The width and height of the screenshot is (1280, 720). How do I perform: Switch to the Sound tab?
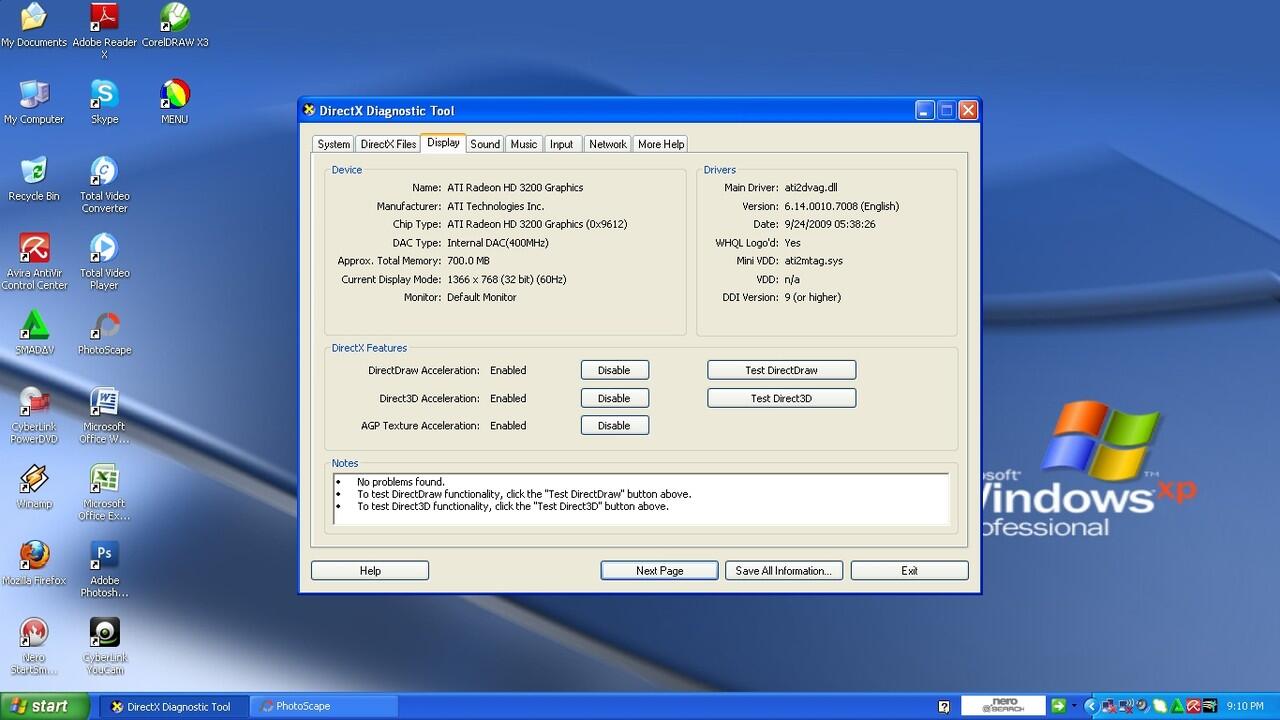tap(485, 144)
